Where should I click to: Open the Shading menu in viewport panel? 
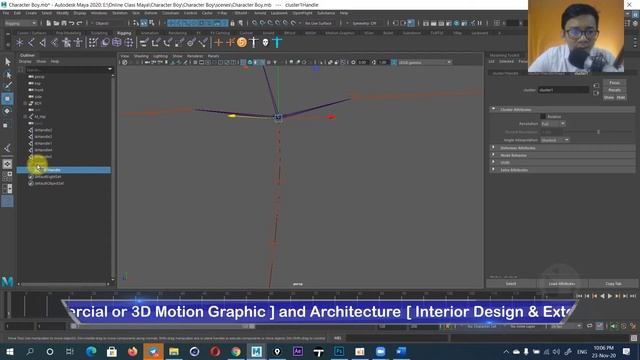pos(141,56)
